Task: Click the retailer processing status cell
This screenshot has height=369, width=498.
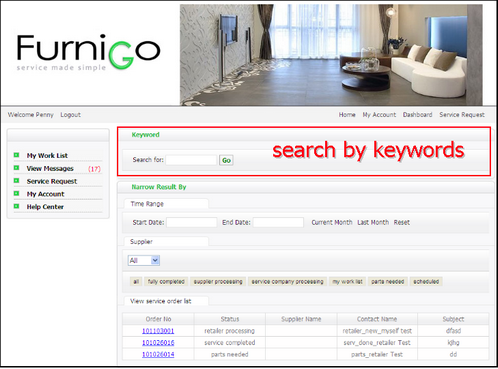Action: 230,331
